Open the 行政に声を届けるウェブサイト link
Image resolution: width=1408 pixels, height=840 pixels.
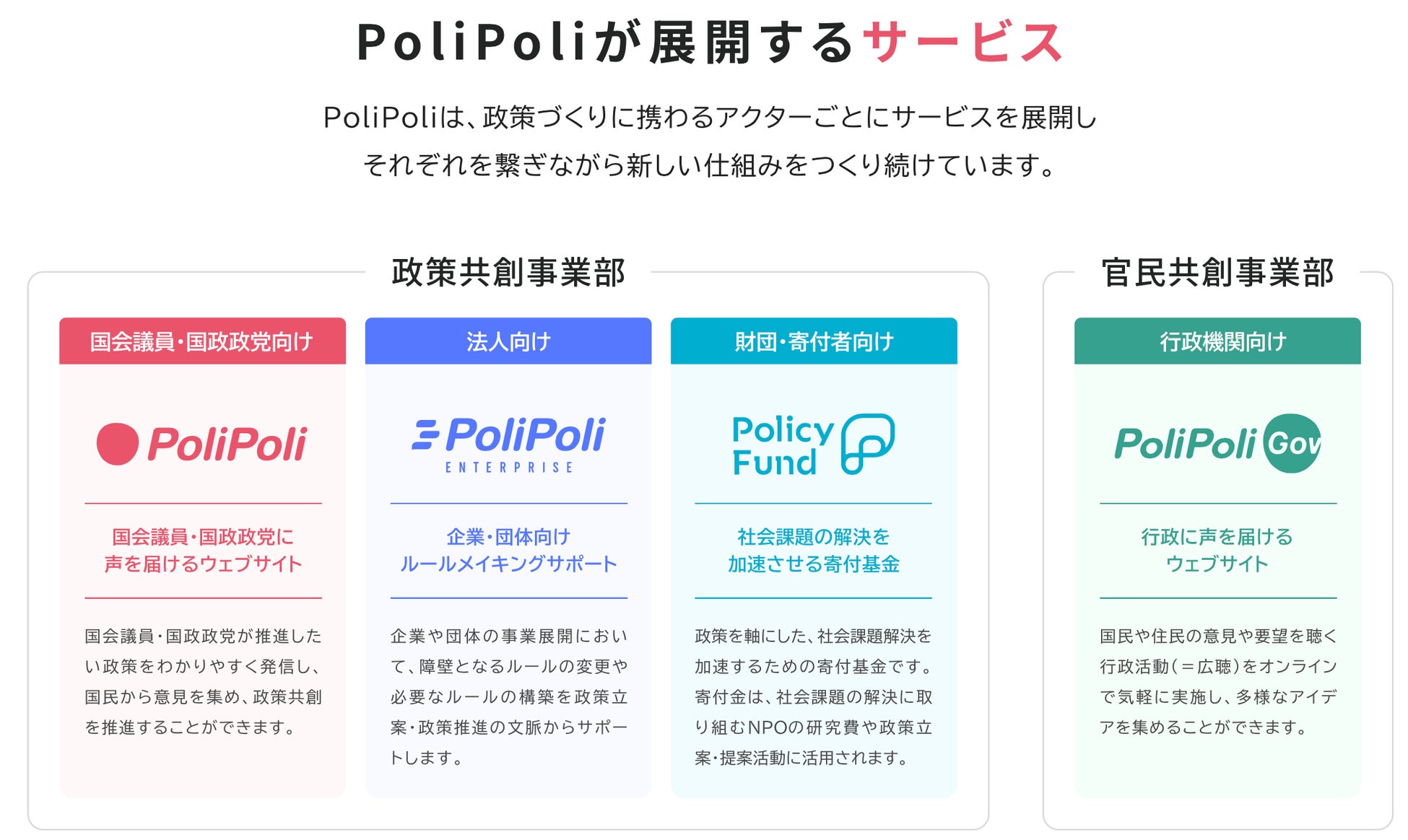[x=1217, y=550]
